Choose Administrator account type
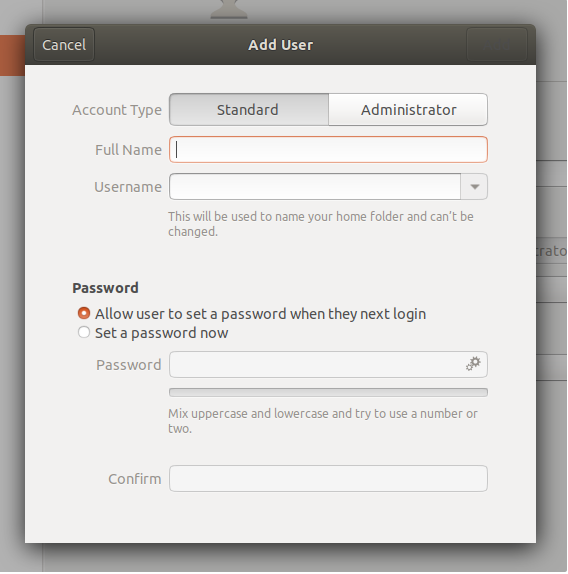The image size is (568, 574). click(x=408, y=110)
